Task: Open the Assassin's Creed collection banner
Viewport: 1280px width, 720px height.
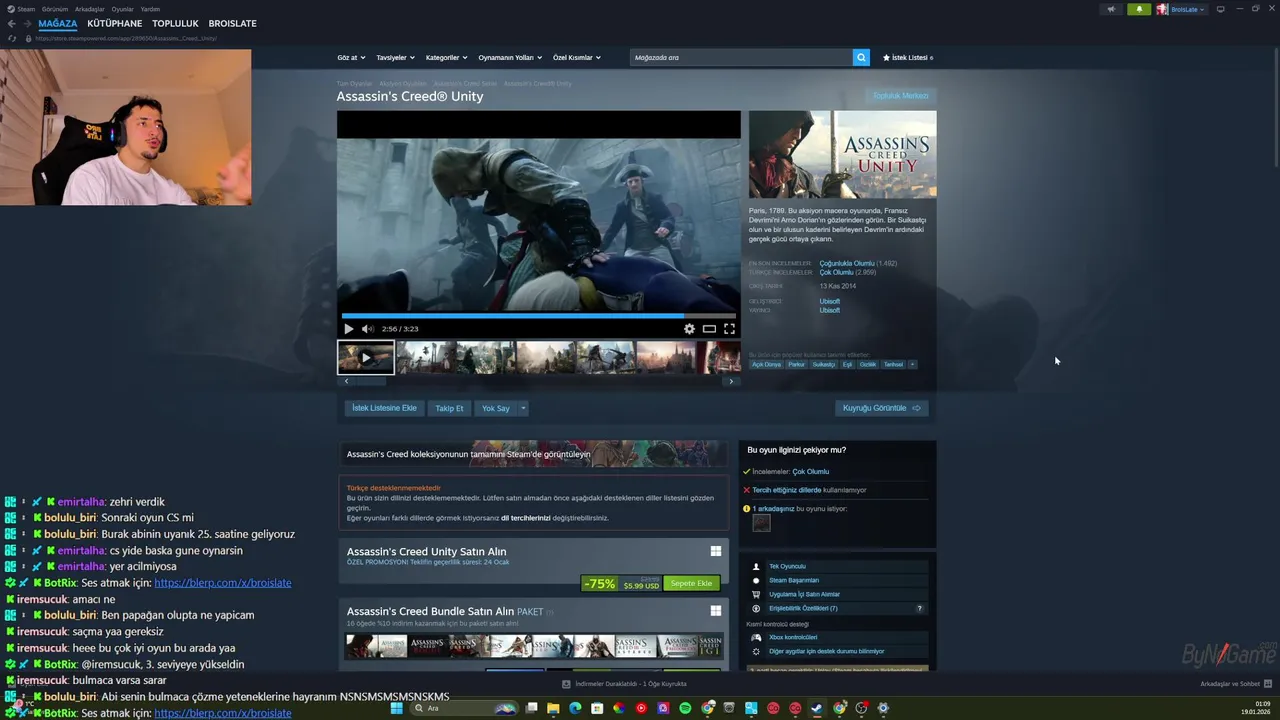Action: coord(533,454)
